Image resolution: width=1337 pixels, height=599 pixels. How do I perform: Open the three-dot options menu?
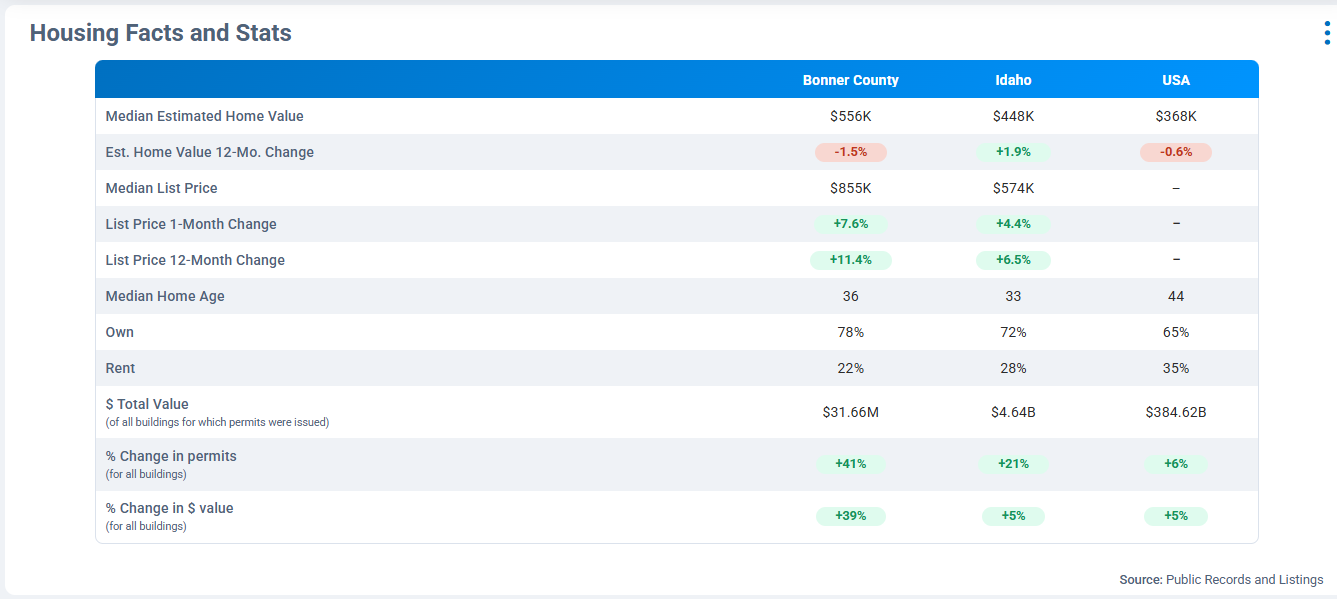pyautogui.click(x=1326, y=33)
